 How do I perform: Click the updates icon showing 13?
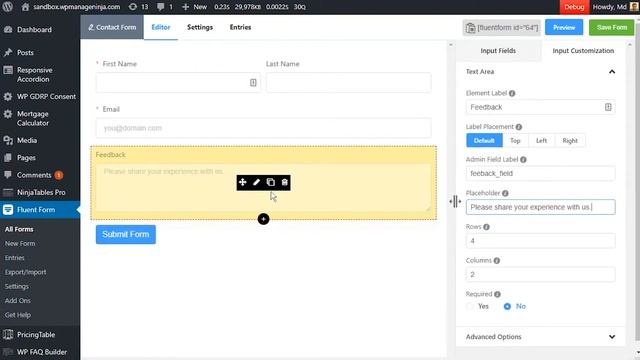click(133, 7)
